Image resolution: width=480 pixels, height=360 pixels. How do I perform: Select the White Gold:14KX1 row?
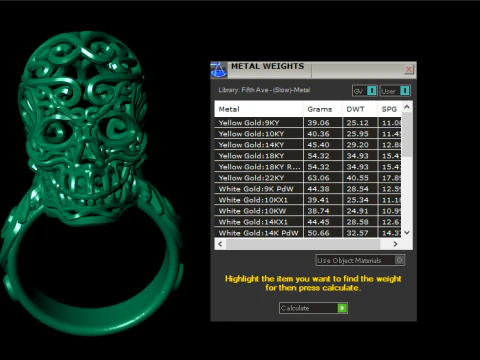point(308,222)
